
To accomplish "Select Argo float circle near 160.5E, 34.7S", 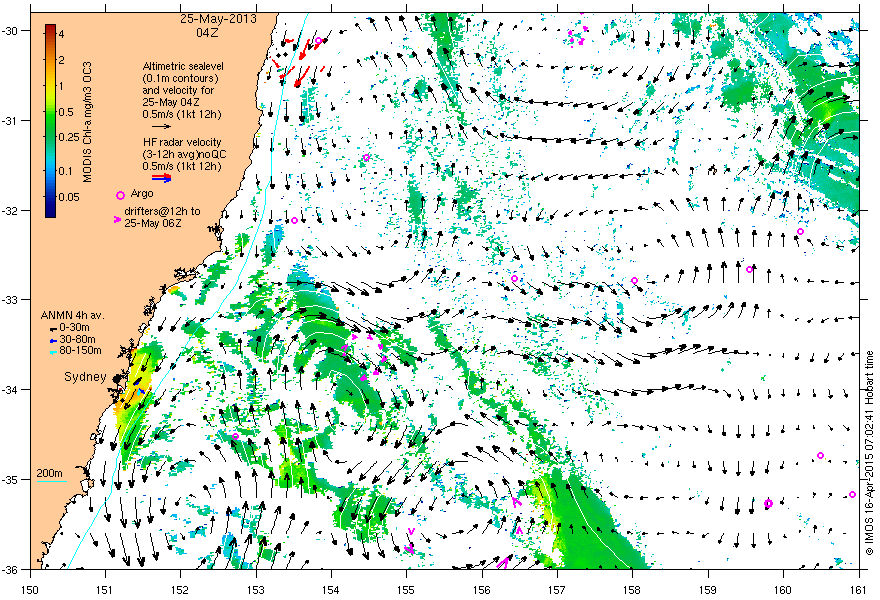I will (x=821, y=455).
